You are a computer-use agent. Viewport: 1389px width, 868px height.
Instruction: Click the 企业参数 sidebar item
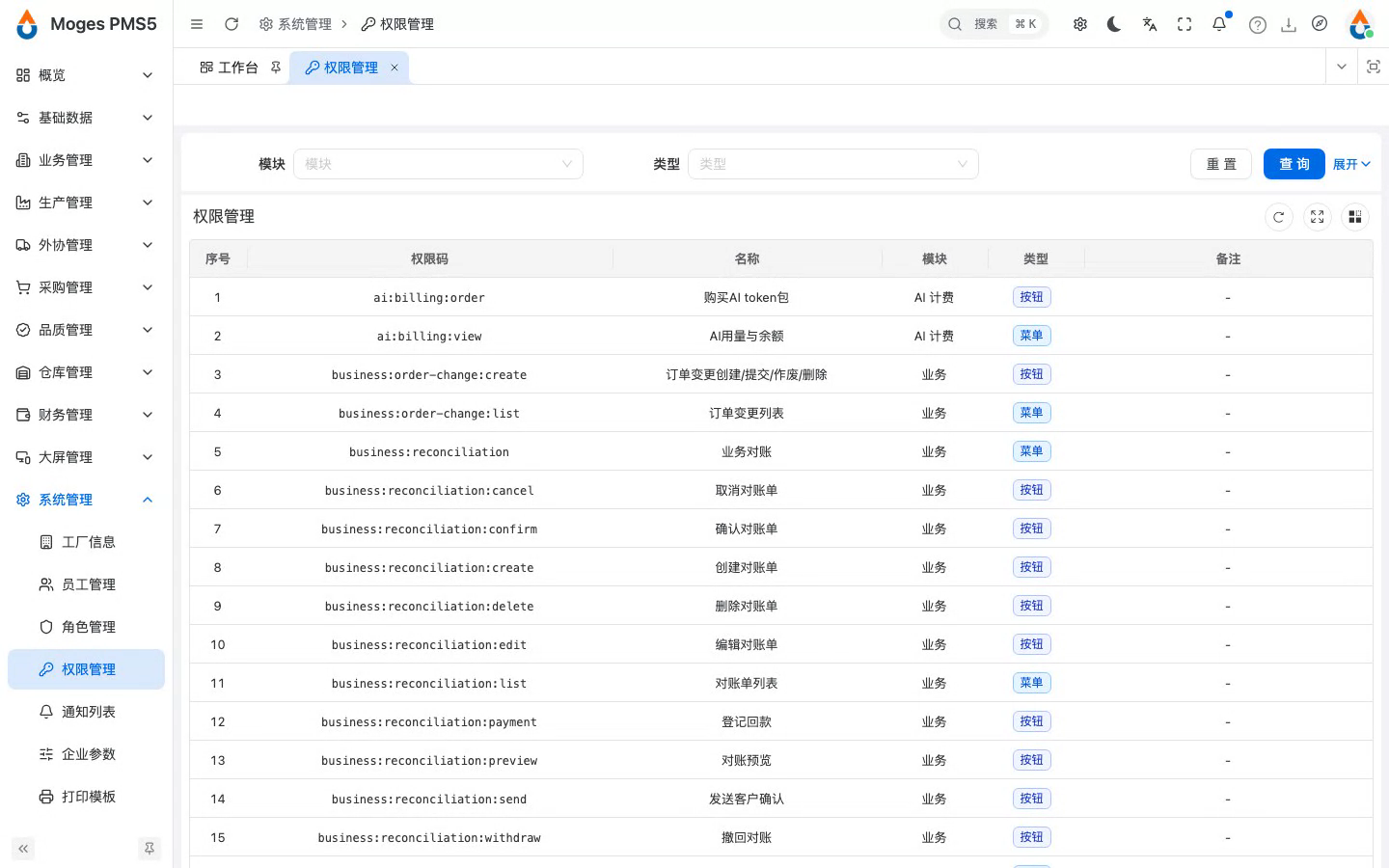(86, 754)
